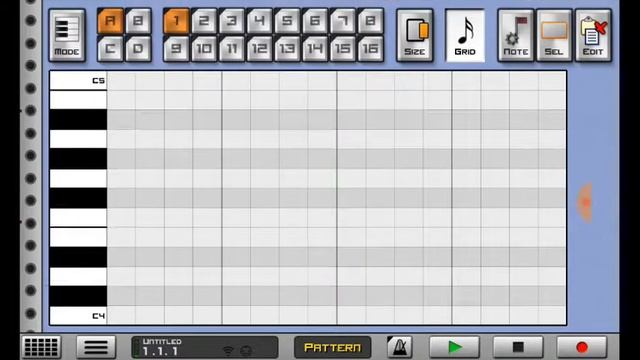The height and width of the screenshot is (360, 640).
Task: Select pattern bank A
Action: 110,21
